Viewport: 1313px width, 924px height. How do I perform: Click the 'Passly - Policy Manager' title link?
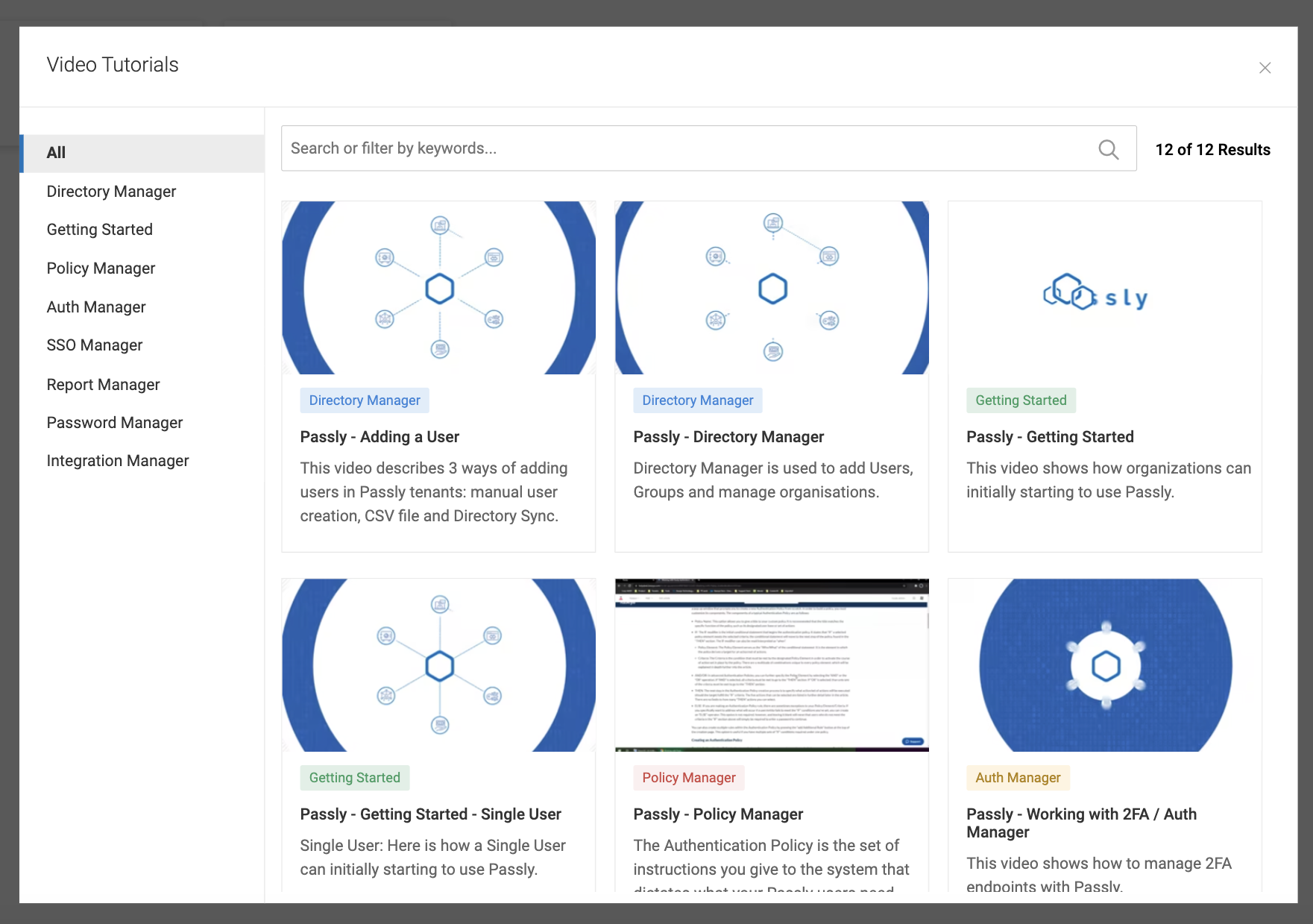pos(718,814)
